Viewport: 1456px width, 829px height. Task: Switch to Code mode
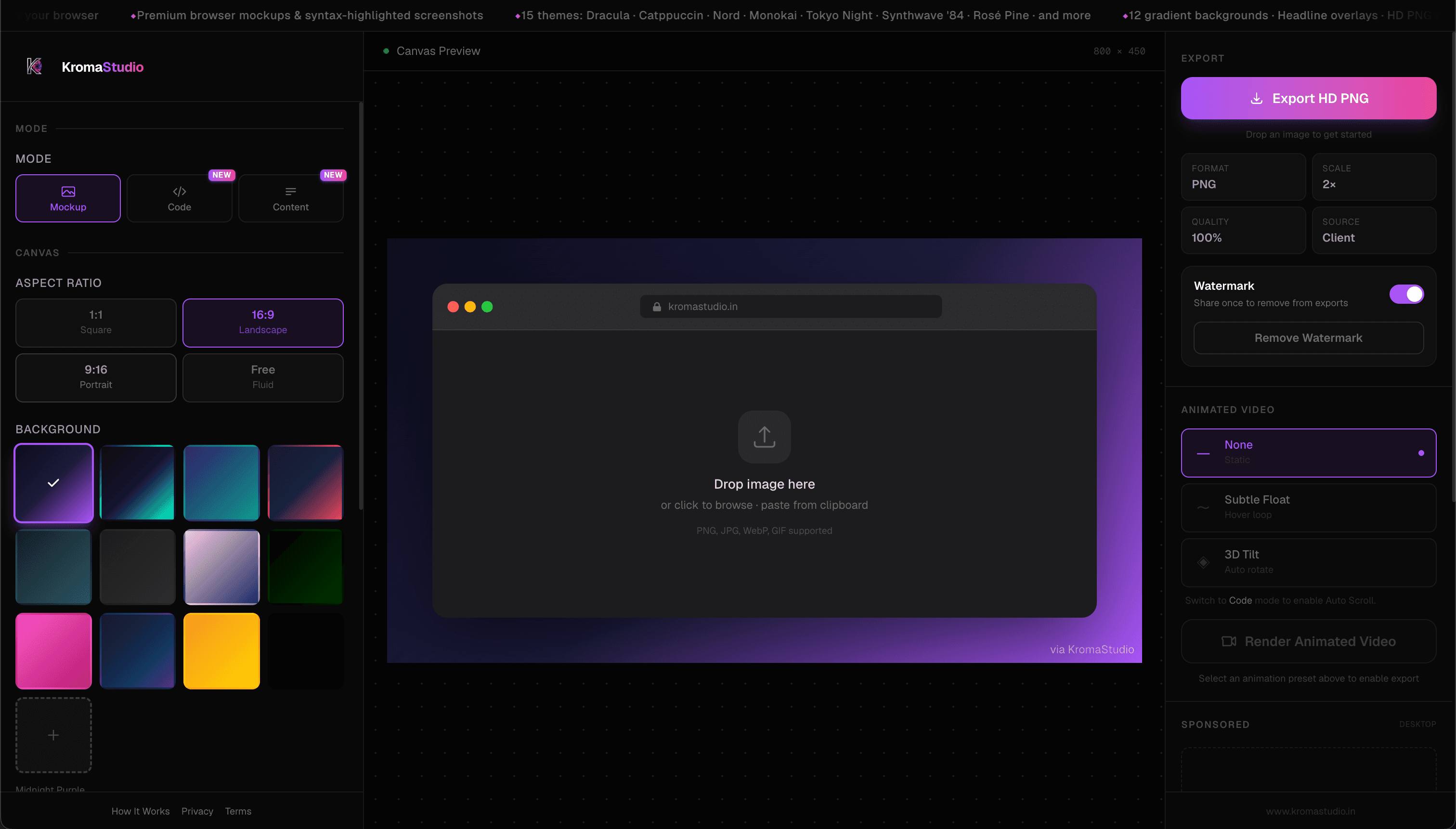coord(180,198)
